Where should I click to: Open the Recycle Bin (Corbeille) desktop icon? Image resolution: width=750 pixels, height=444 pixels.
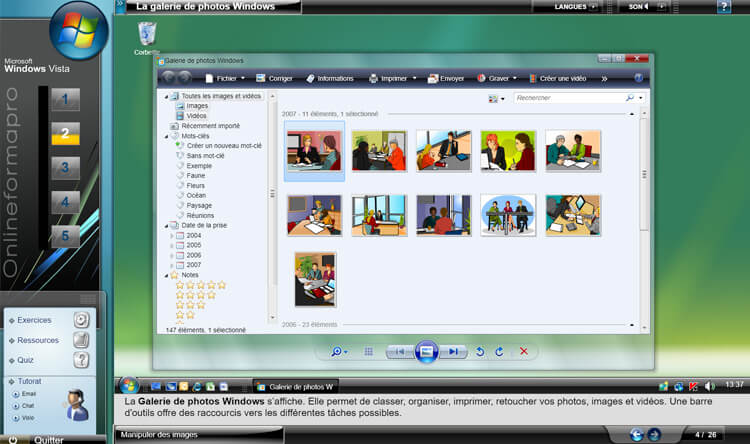pos(147,38)
